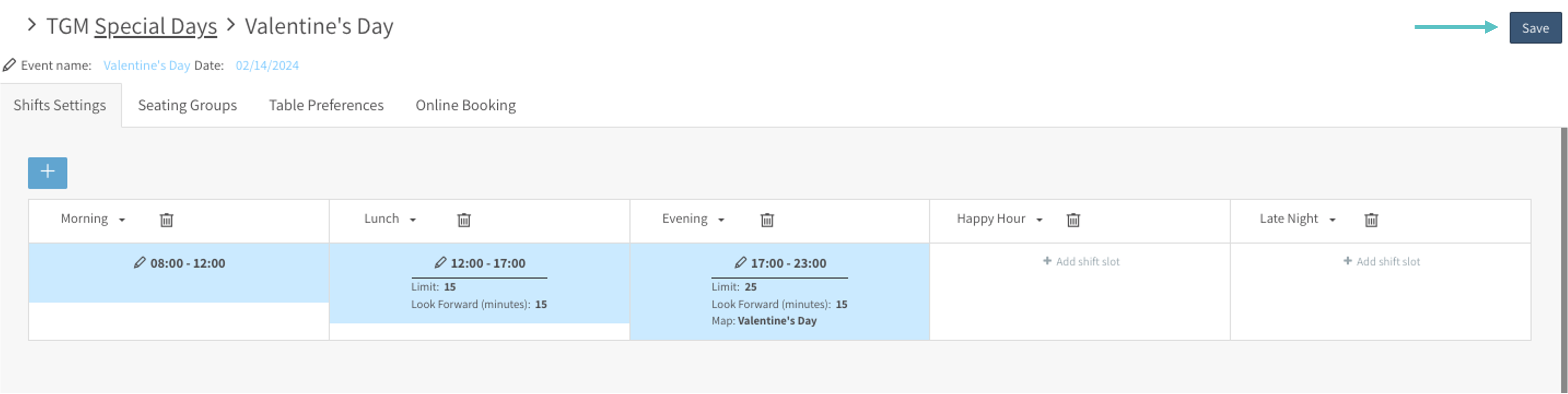1568x394 pixels.
Task: Go to the Online Booking tab
Action: [466, 106]
